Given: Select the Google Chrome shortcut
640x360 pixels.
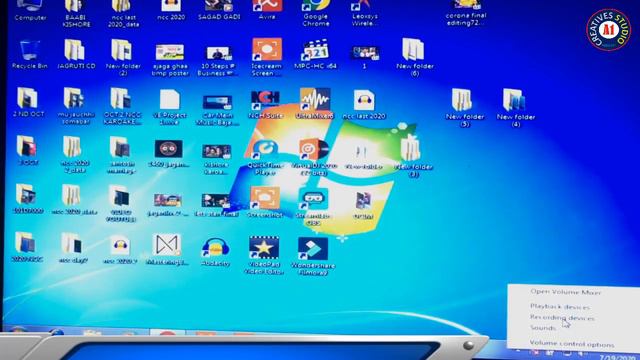Looking at the screenshot, I should tap(316, 13).
